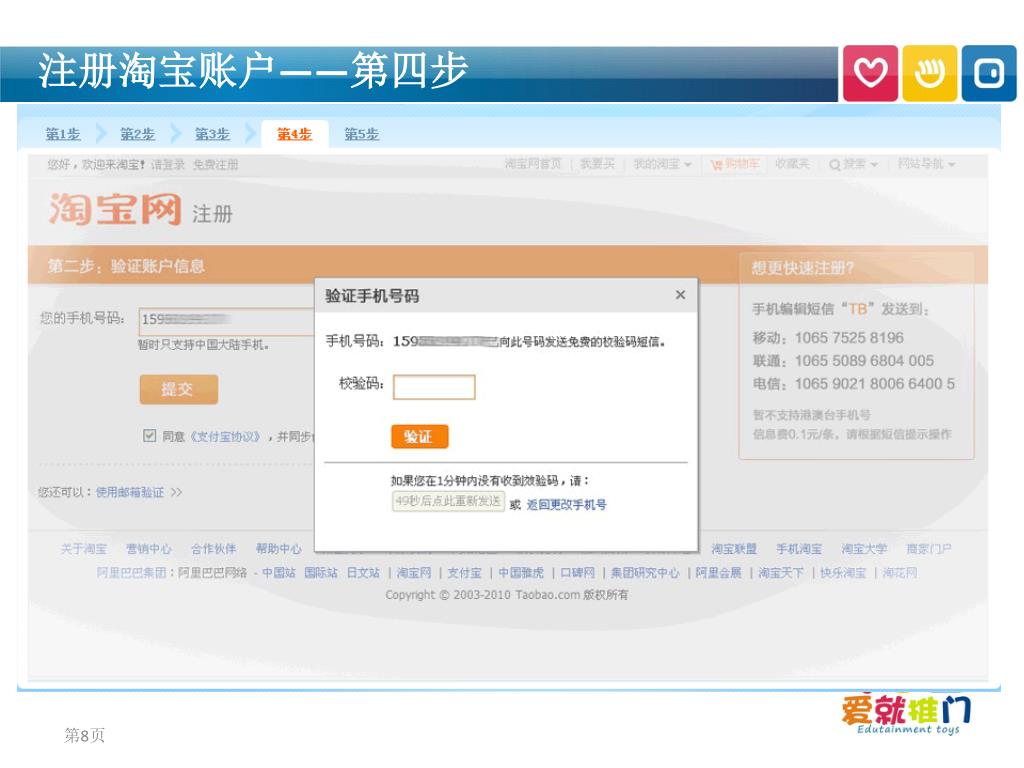Screen dimensions: 1024x768
Task: Toggle the 同意《支付宝协议》 checkbox
Action: point(150,436)
